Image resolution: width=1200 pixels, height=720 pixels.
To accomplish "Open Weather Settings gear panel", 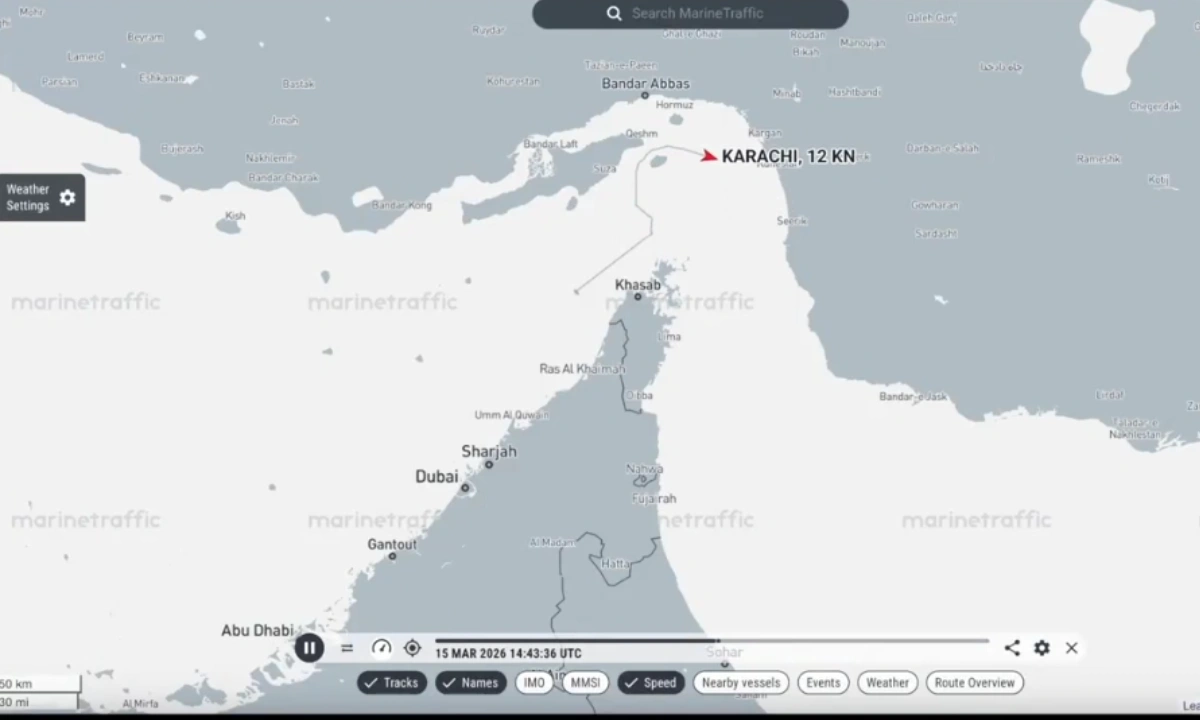I will 67,197.
